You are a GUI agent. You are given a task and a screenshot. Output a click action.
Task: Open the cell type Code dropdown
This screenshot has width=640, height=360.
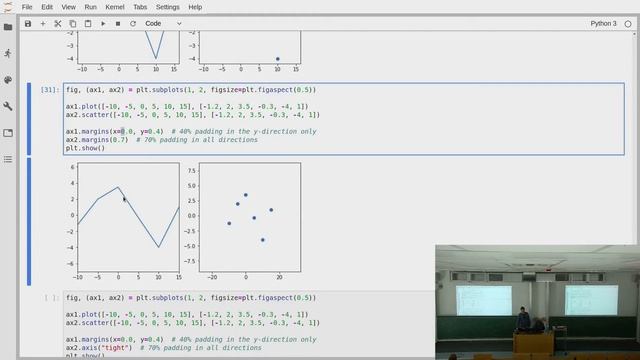163,24
